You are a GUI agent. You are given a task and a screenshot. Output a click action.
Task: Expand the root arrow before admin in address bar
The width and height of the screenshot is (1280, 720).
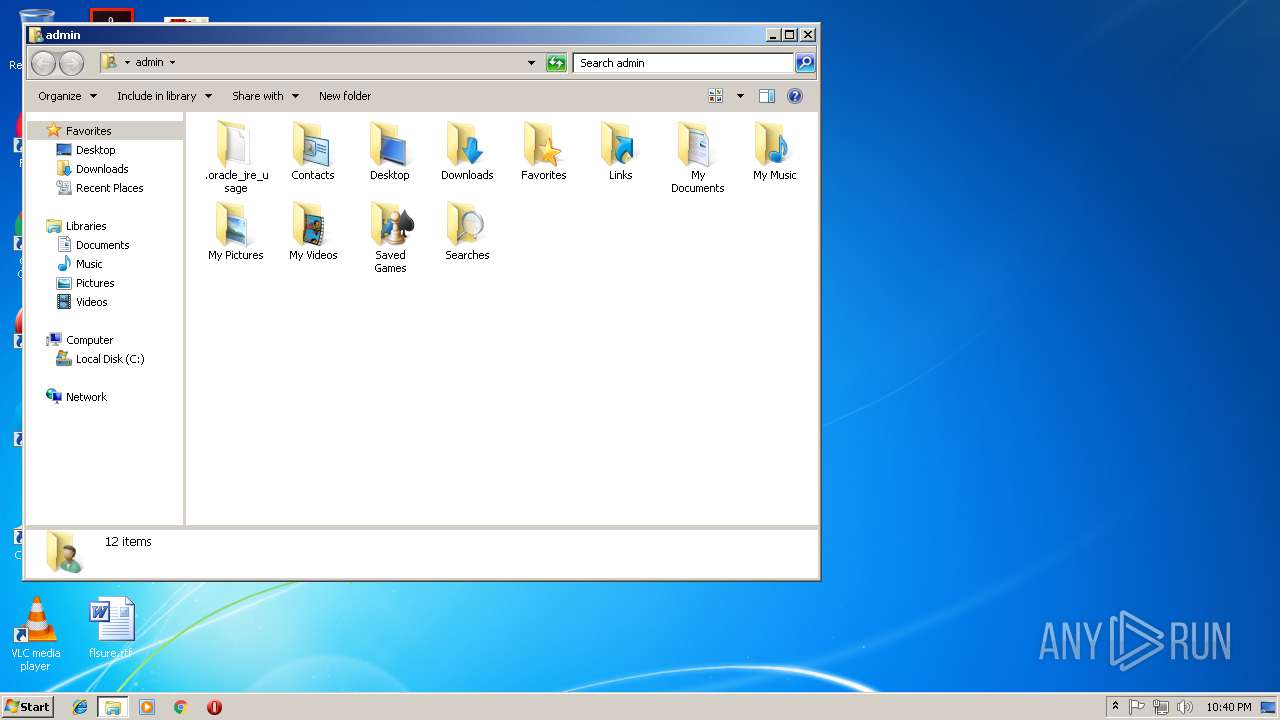pos(127,62)
